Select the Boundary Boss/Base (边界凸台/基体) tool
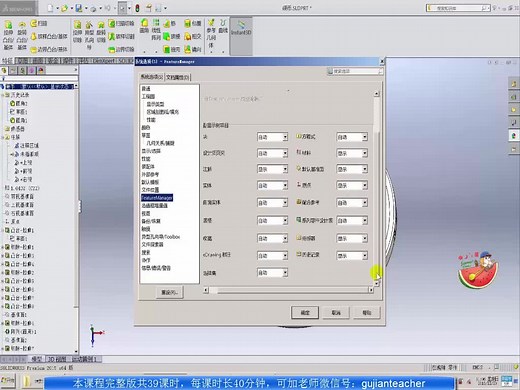 pyautogui.click(x=49, y=49)
